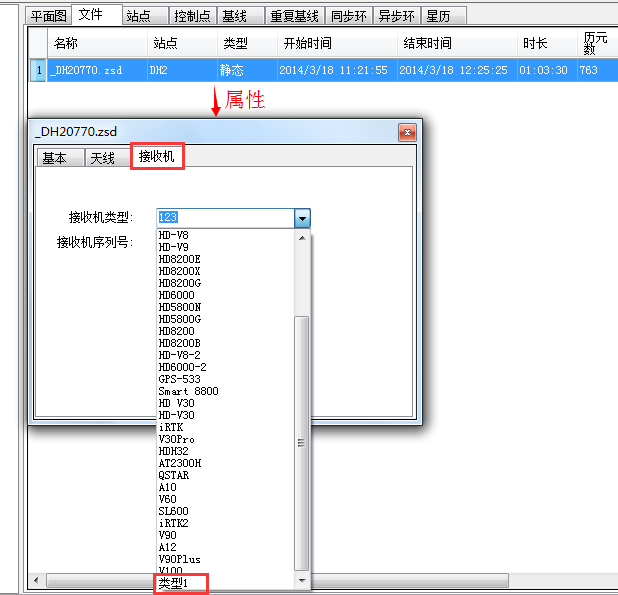Screen dimensions: 618x595
Task: Click the DH2 station cell
Action: pos(182,70)
